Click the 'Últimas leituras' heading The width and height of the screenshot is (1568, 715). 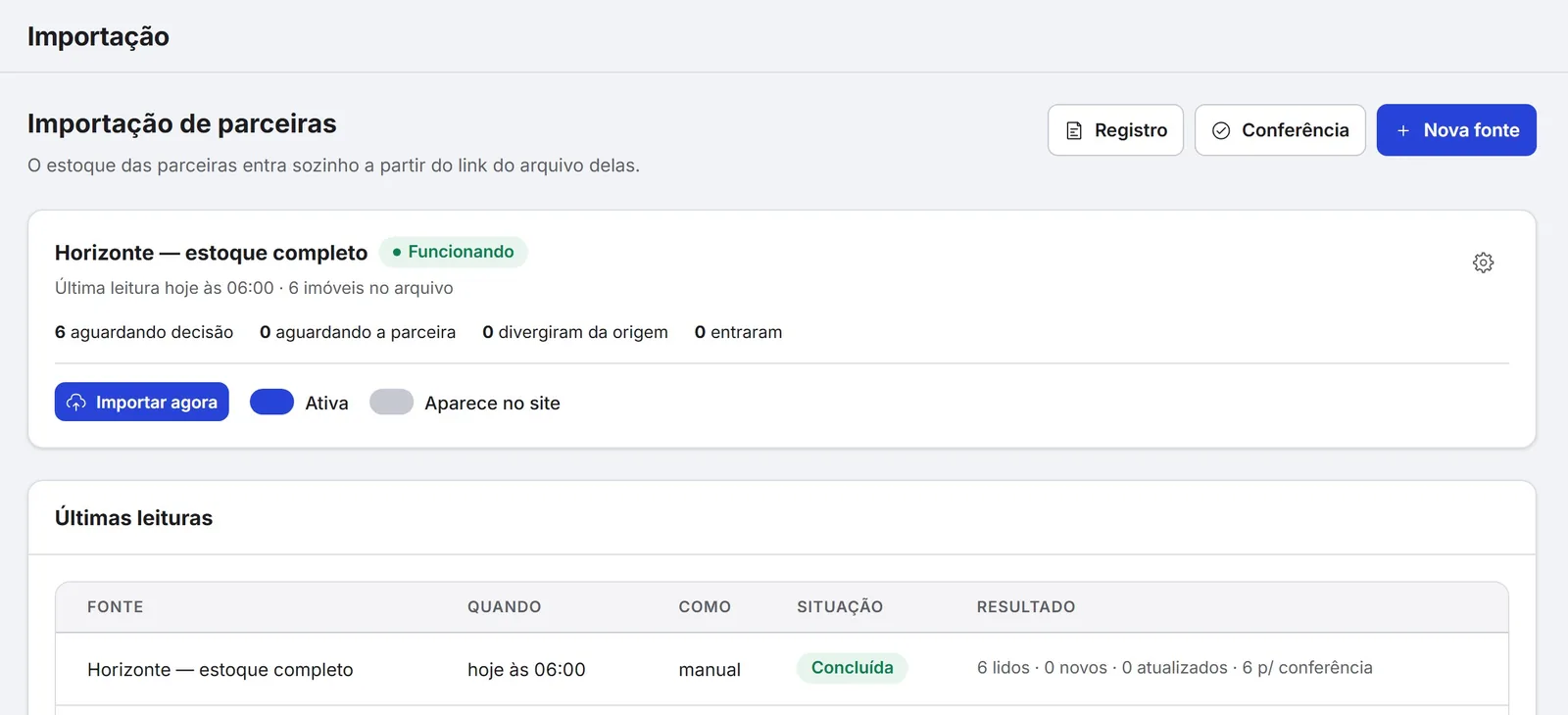[x=133, y=518]
